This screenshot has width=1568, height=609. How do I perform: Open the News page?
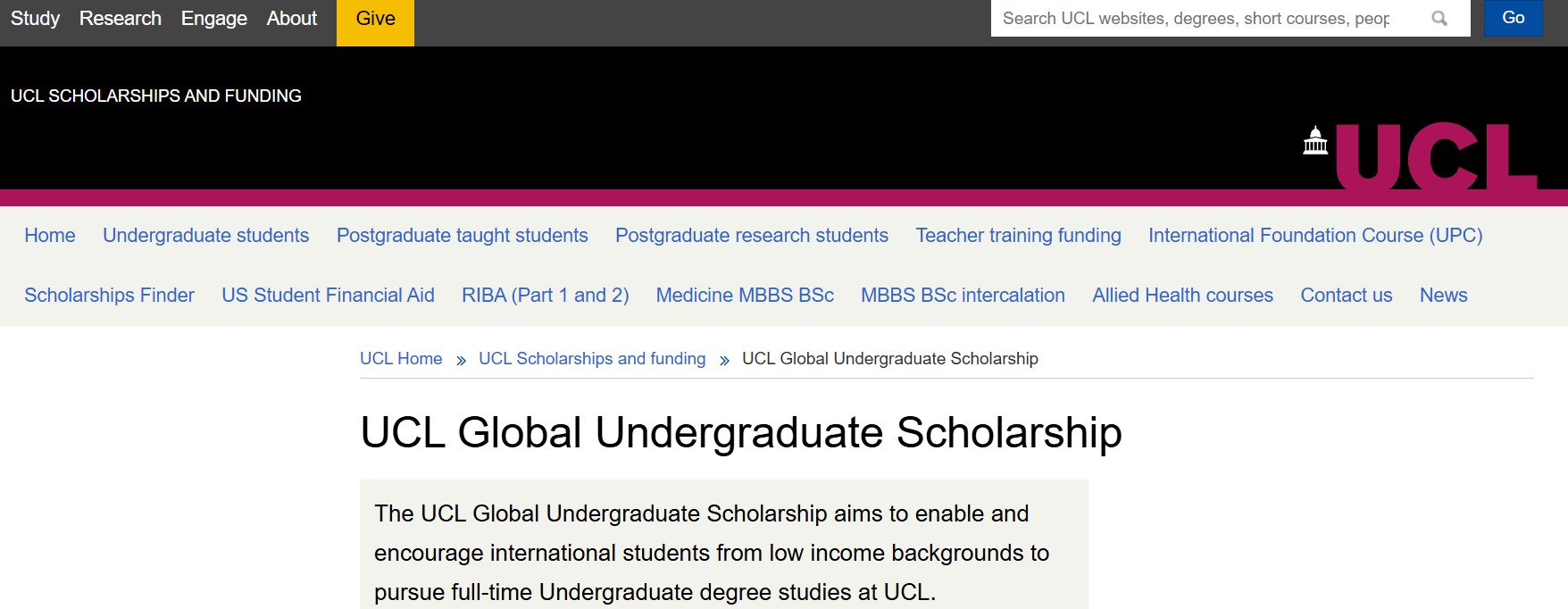pos(1443,296)
